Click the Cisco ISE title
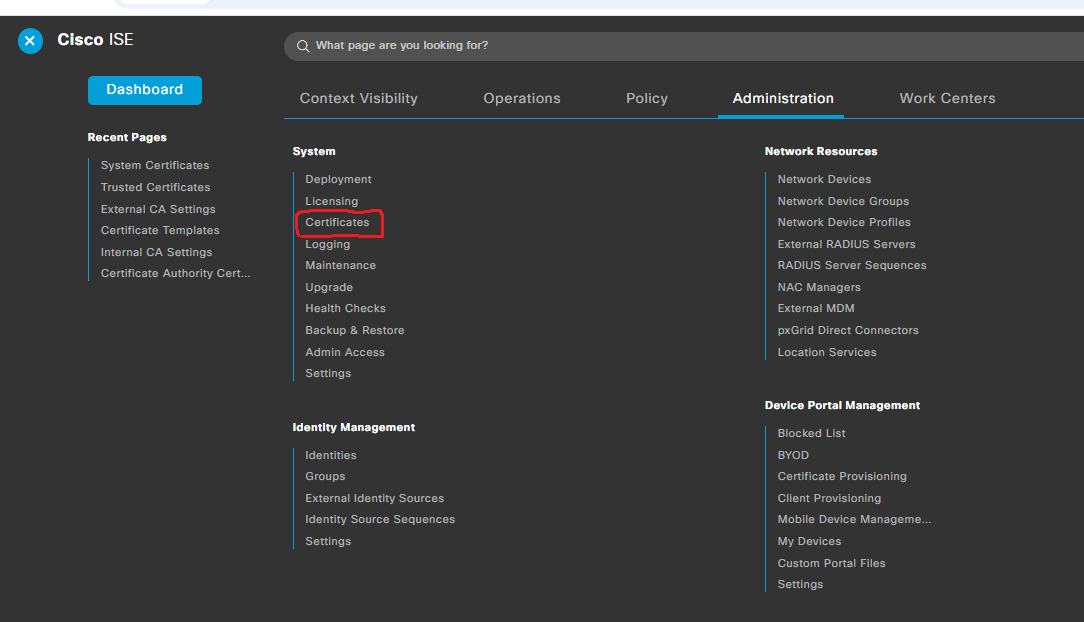The width and height of the screenshot is (1084, 622). 95,40
